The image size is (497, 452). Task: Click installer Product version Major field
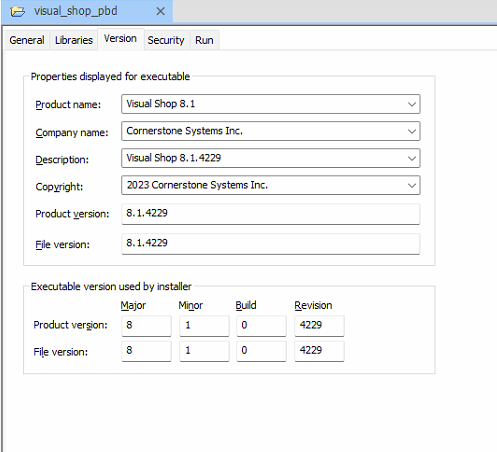(146, 325)
